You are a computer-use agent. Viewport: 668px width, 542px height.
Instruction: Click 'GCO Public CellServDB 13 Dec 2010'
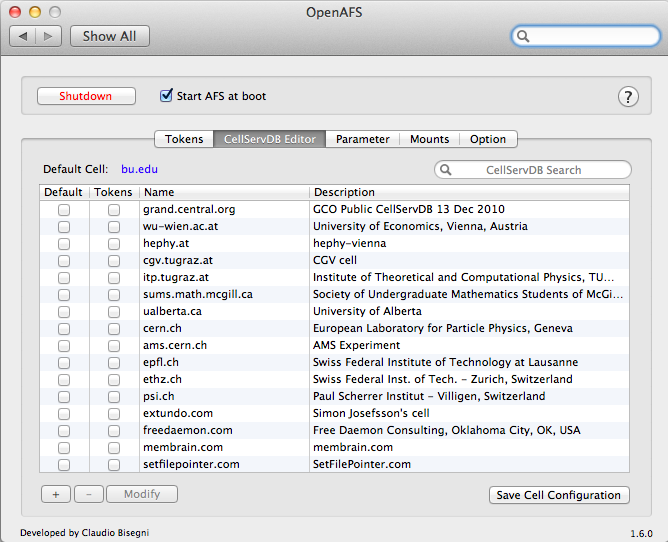409,209
